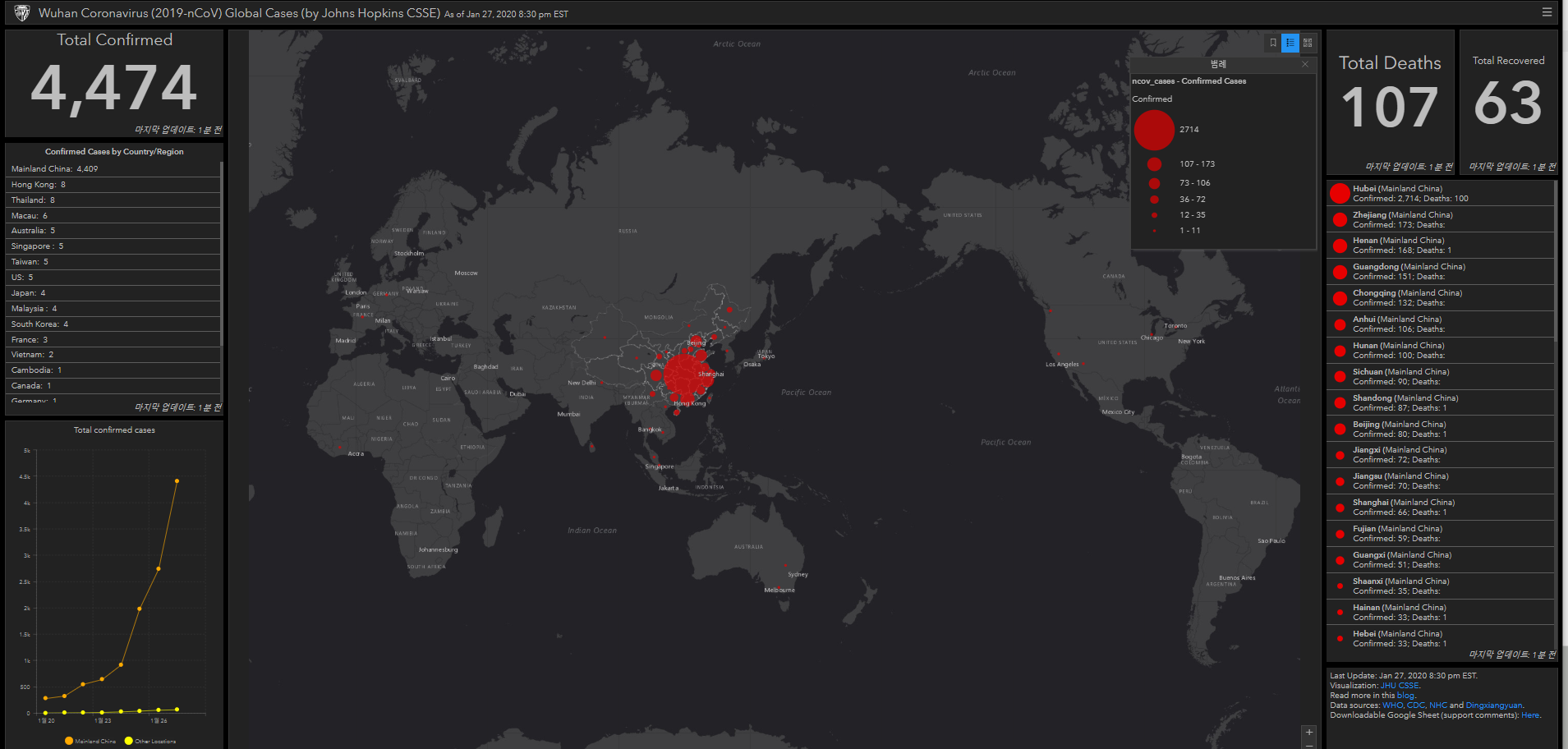This screenshot has width=1568, height=749.
Task: Select the Hebei province row
Action: coord(1440,639)
